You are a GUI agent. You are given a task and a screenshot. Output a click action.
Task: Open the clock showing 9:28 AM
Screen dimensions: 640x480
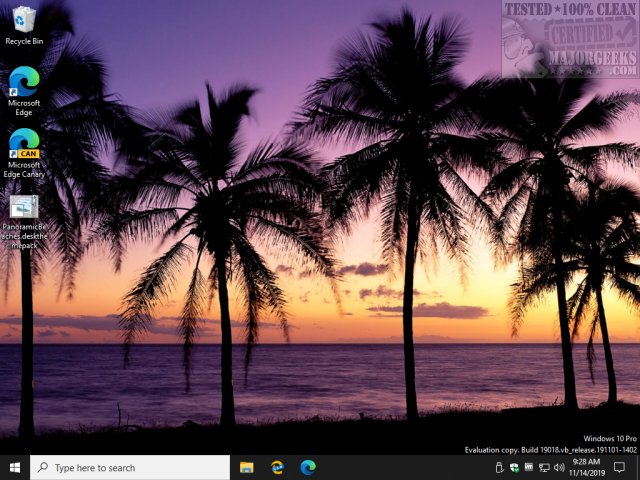[587, 462]
